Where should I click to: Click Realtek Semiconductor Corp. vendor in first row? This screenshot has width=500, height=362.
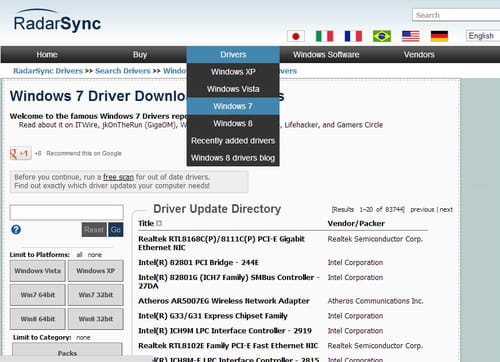tap(375, 239)
